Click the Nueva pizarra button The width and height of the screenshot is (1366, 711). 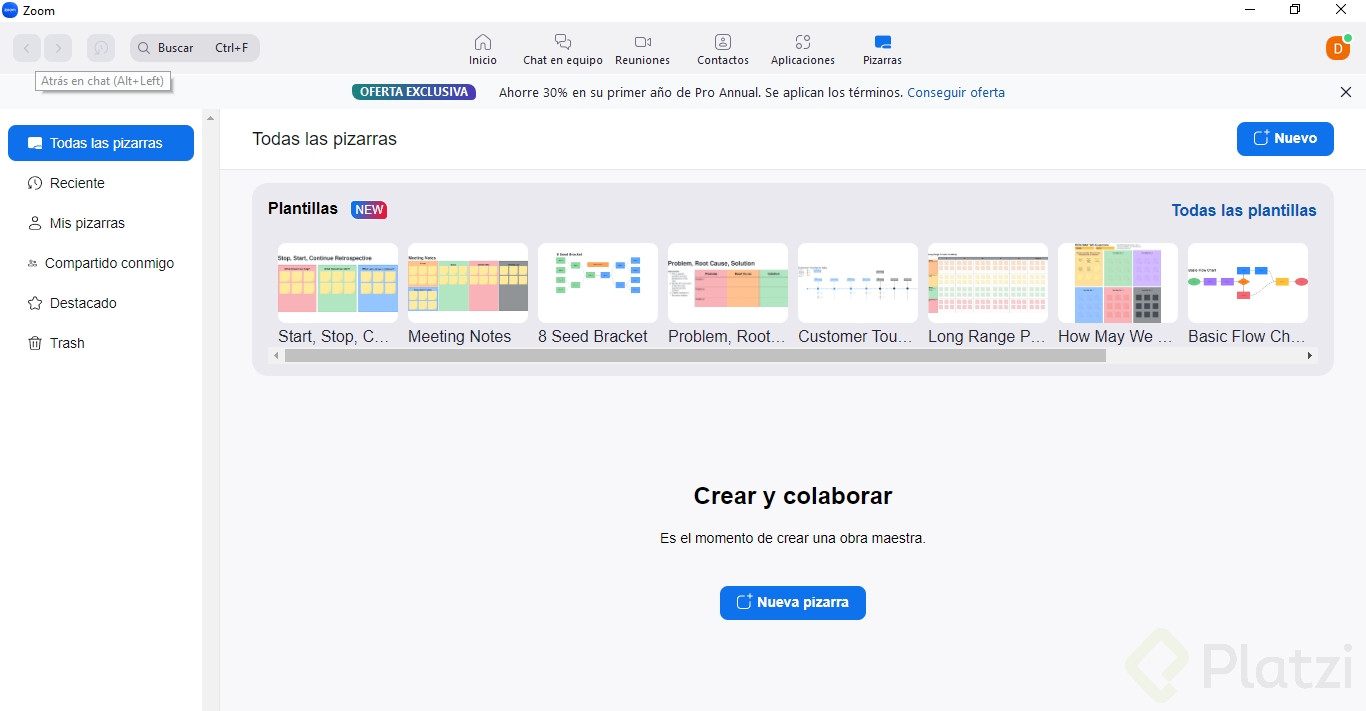793,603
